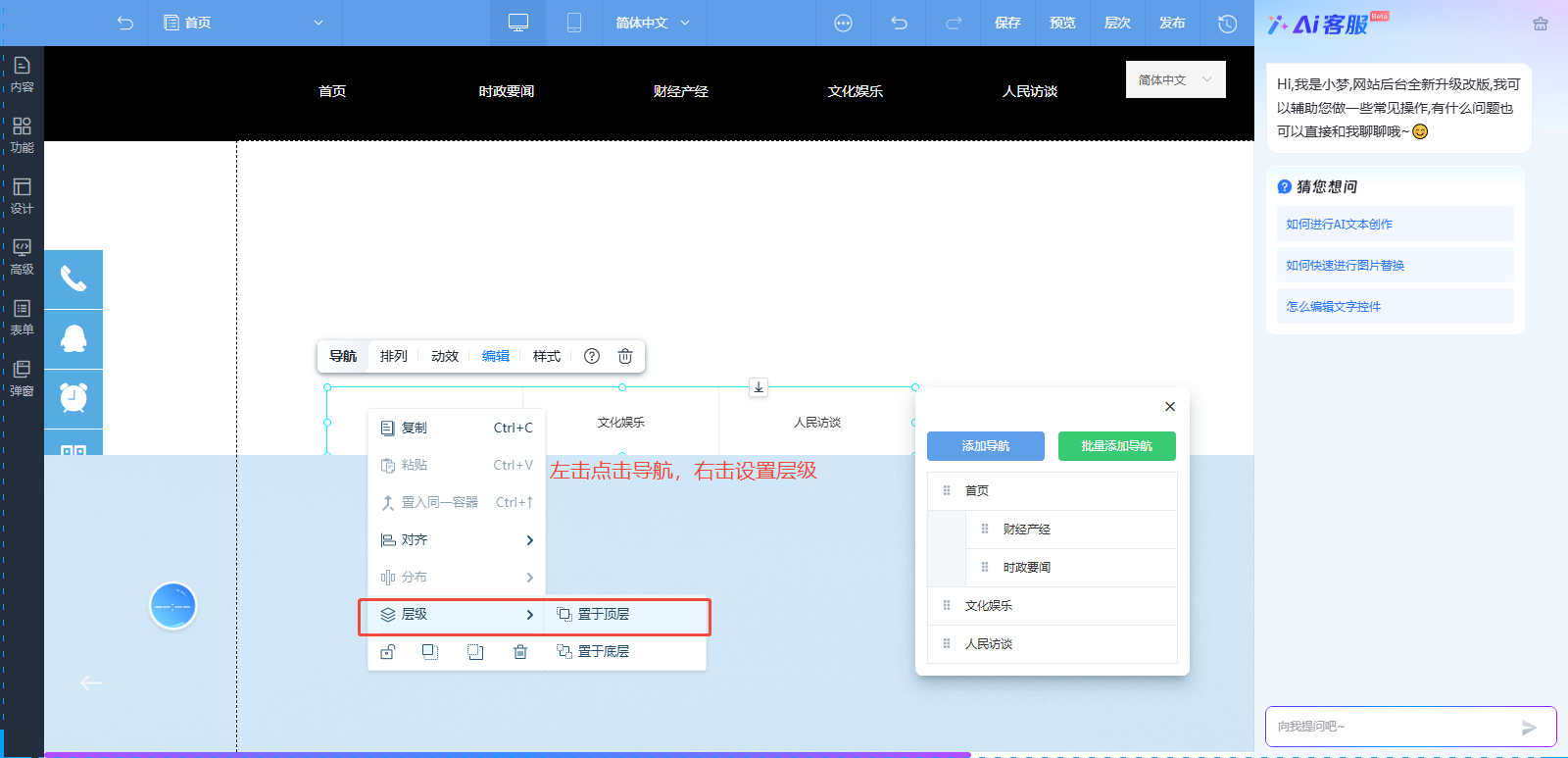Click the 添加导航 button

coord(986,446)
